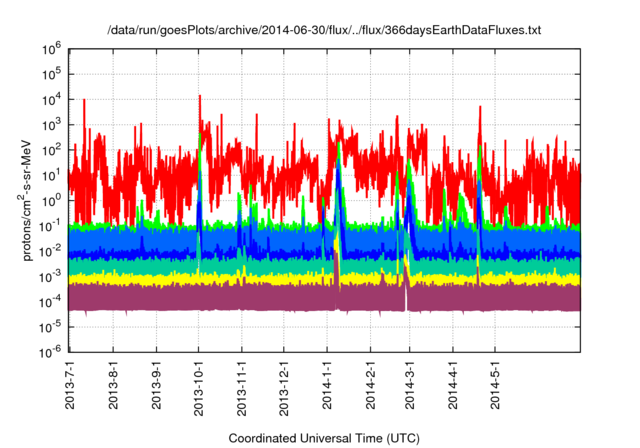Click the 2013-12-1 x-axis date label

(284, 388)
